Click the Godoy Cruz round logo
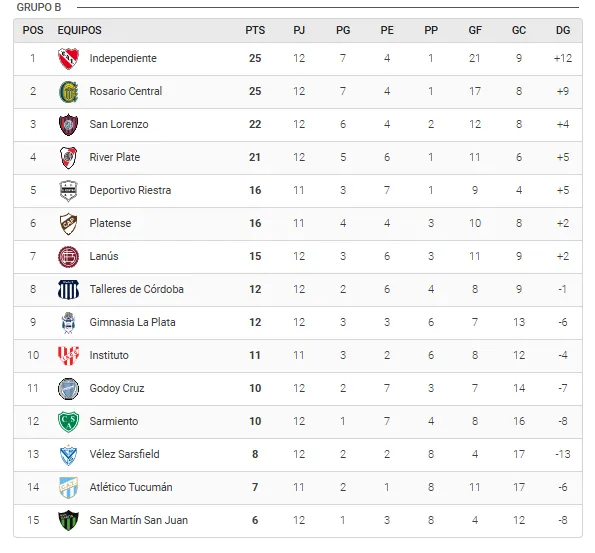Screen dimensions: 595x553 coord(68,389)
